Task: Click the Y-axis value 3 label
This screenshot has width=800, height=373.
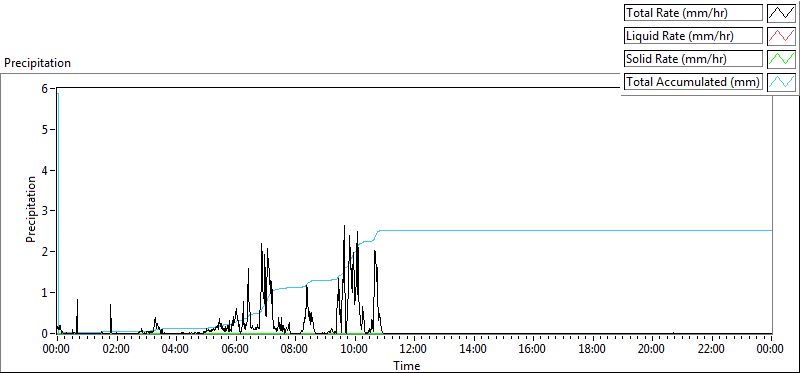Action: 45,211
